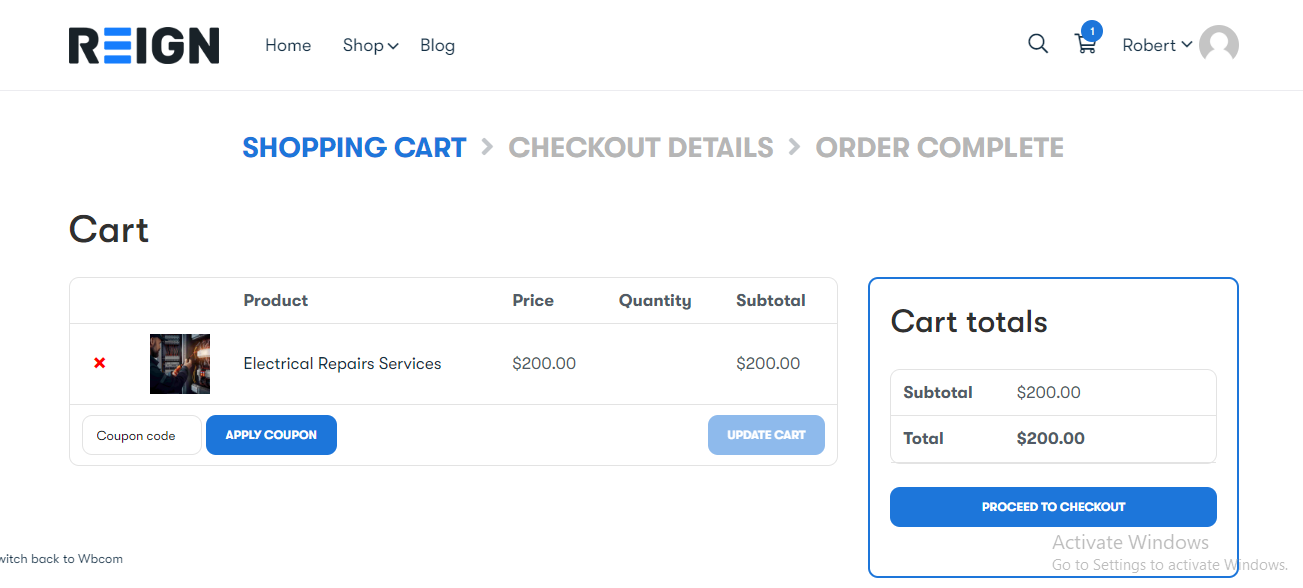Select the Order Complete step heading
The image size is (1303, 588).
(939, 148)
